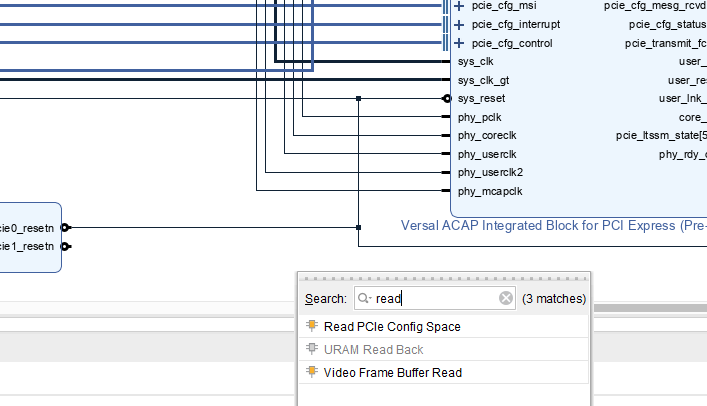Select Read PCIe Config Space from results
The width and height of the screenshot is (707, 406).
pos(392,327)
